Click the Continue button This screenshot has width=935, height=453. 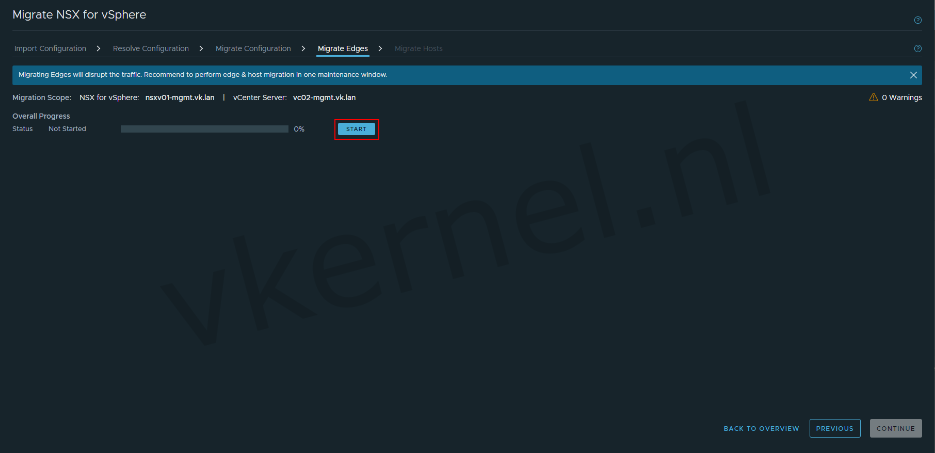pyautogui.click(x=895, y=428)
